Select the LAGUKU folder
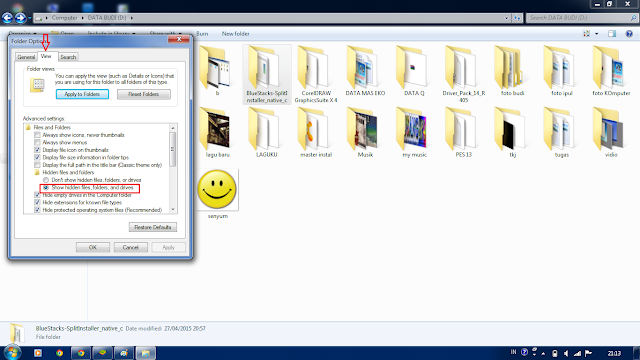This screenshot has width=640, height=360. tap(267, 133)
